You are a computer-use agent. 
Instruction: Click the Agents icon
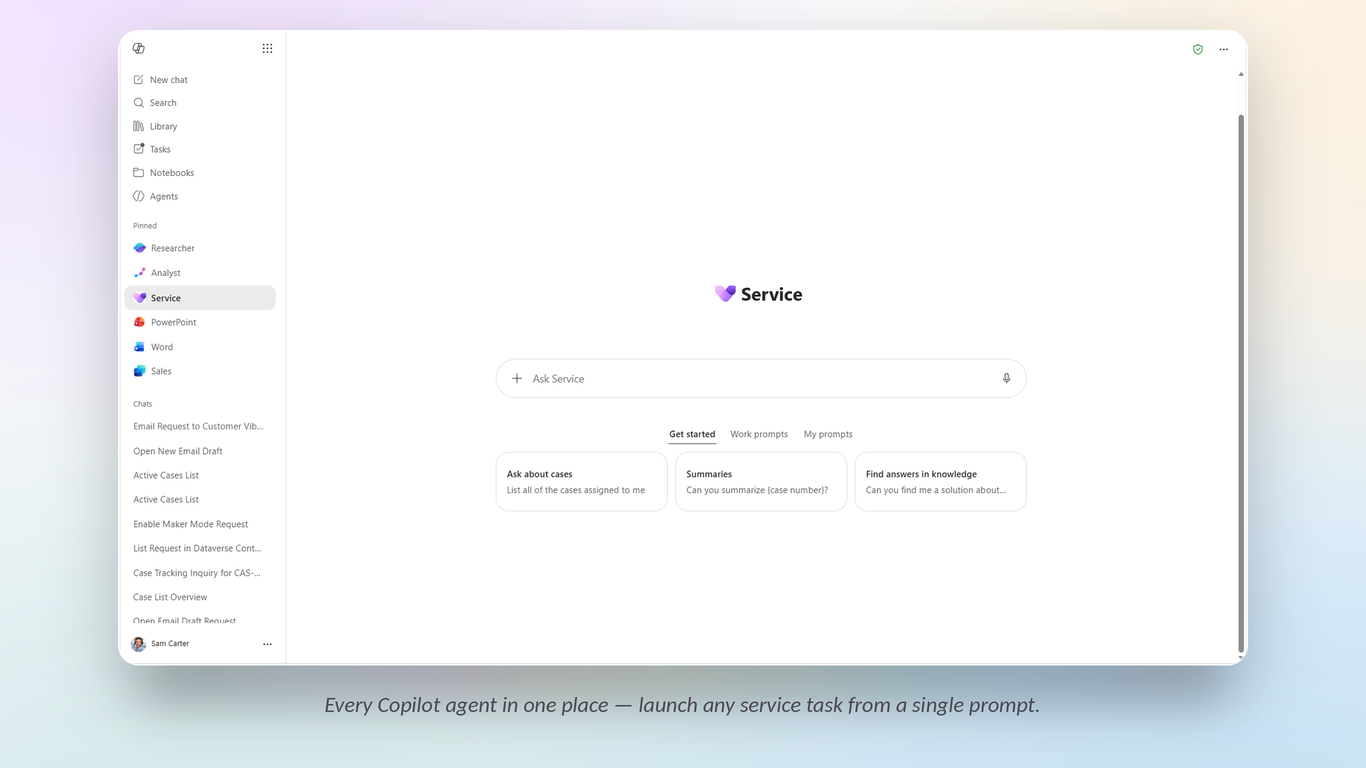pyautogui.click(x=139, y=196)
